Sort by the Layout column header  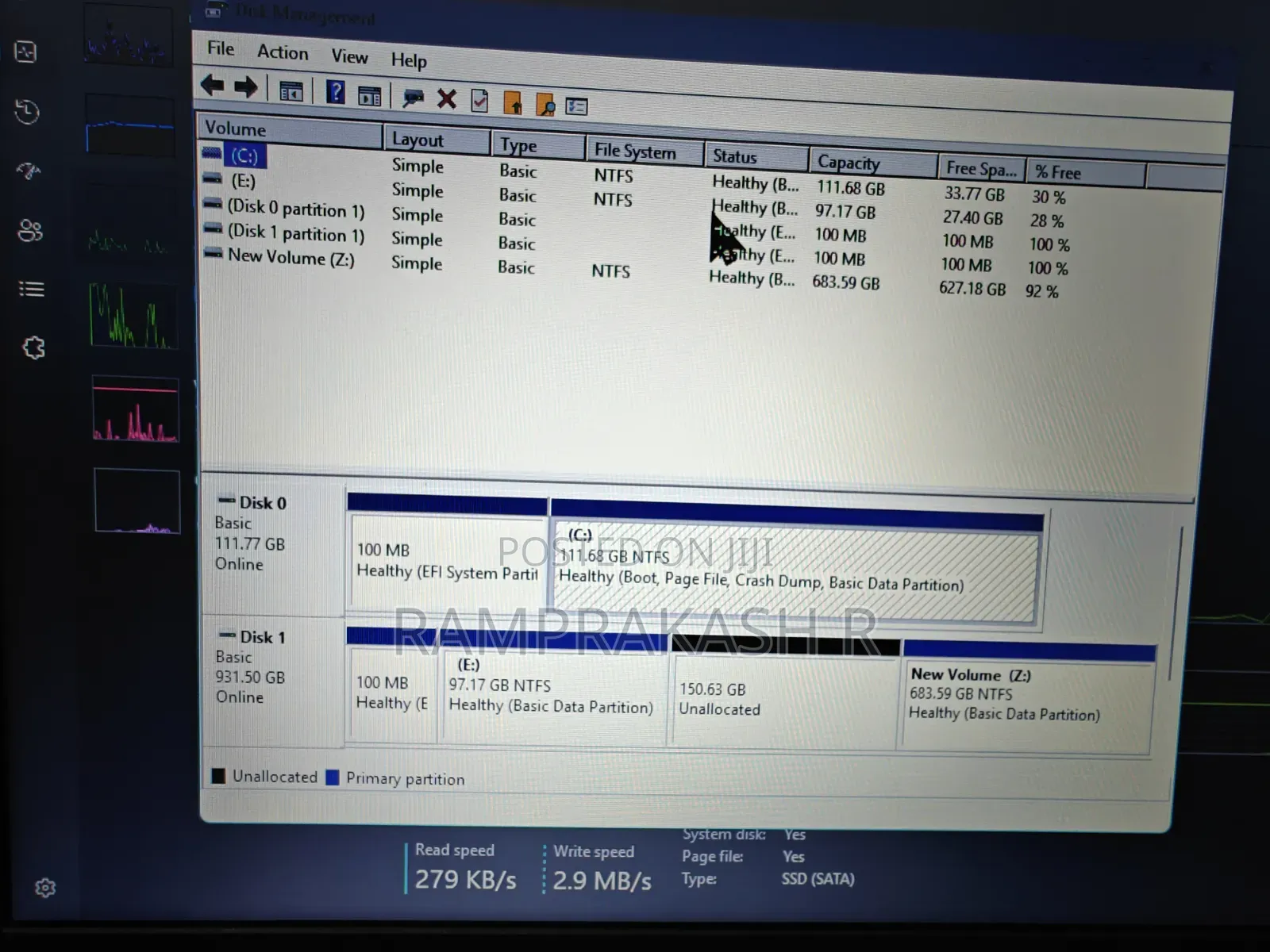point(437,140)
